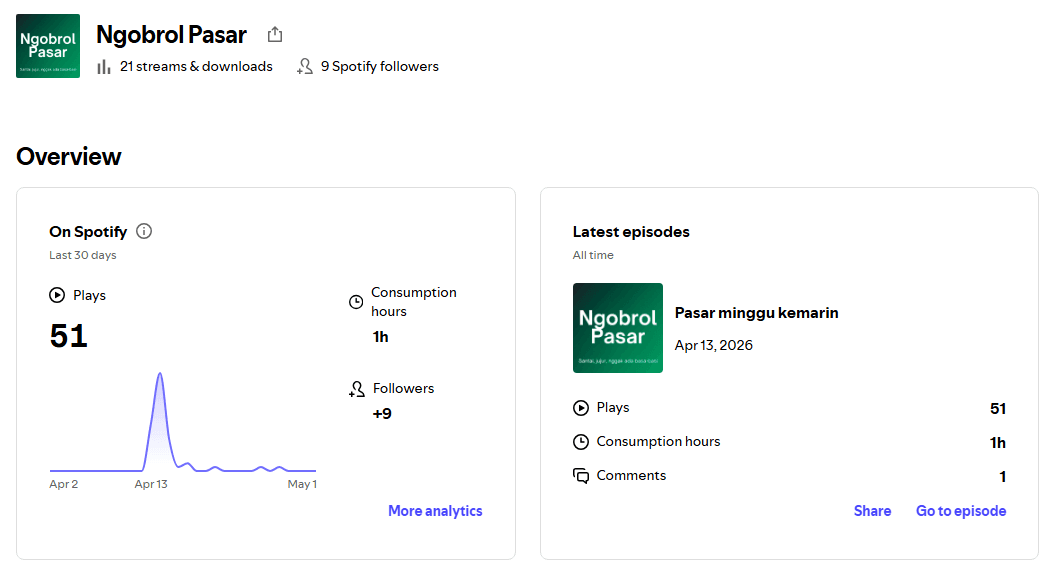Click the peak of the plays chart
The image size is (1049, 569).
click(160, 374)
